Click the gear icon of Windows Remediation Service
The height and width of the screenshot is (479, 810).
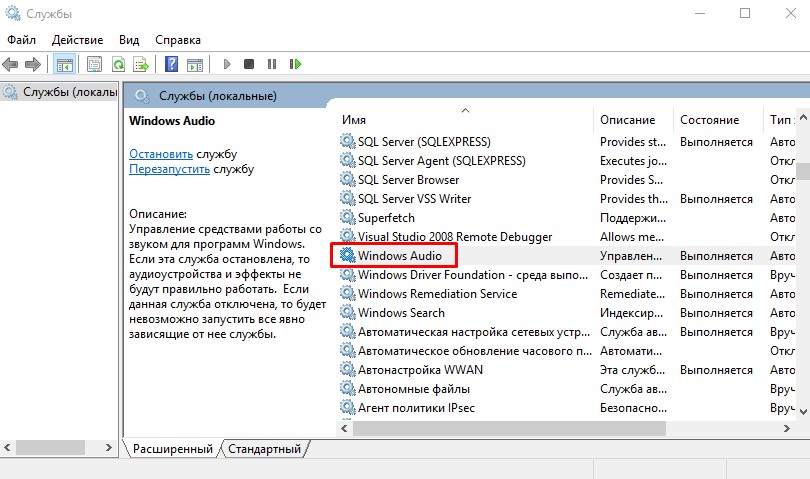point(348,293)
